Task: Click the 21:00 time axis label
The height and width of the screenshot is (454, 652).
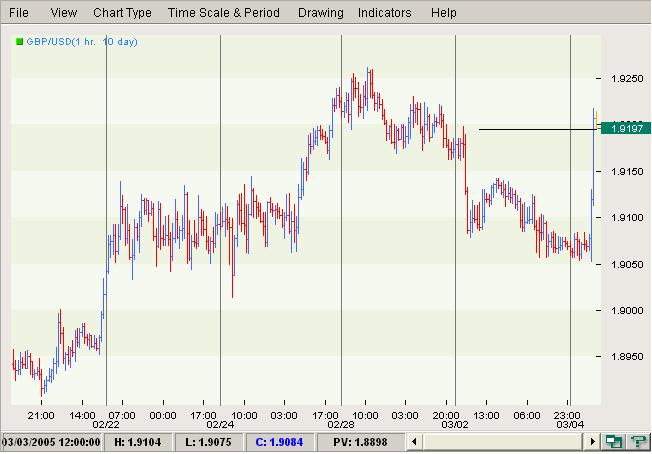Action: 41,416
